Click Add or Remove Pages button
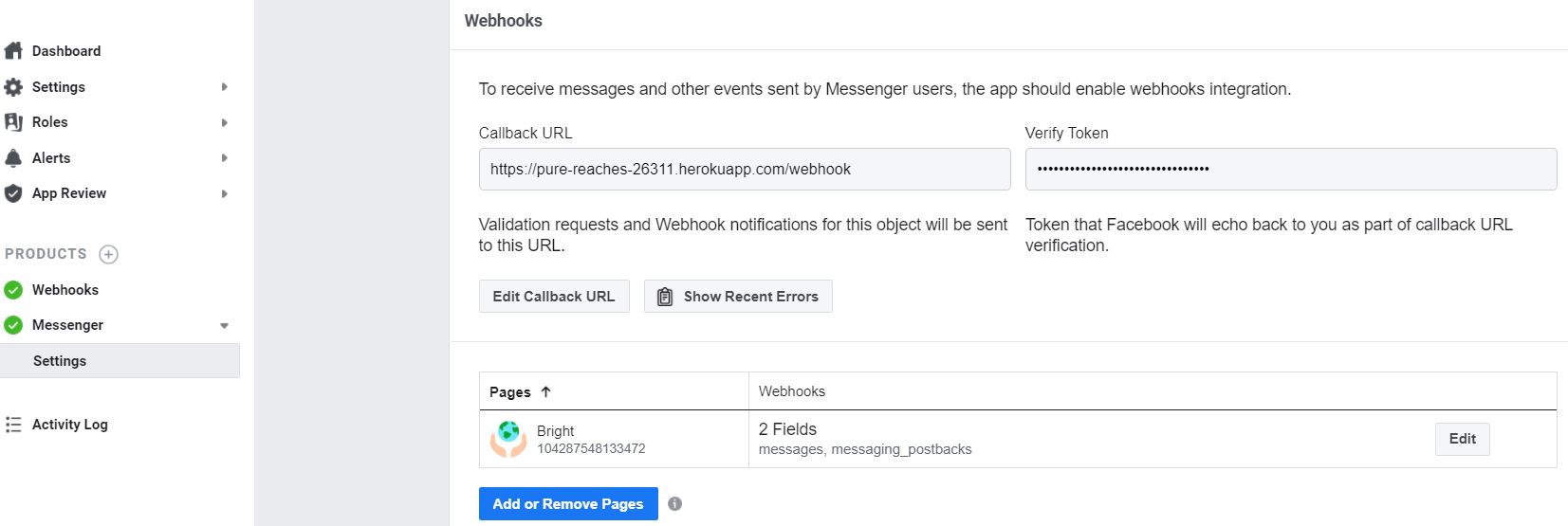 pos(568,504)
